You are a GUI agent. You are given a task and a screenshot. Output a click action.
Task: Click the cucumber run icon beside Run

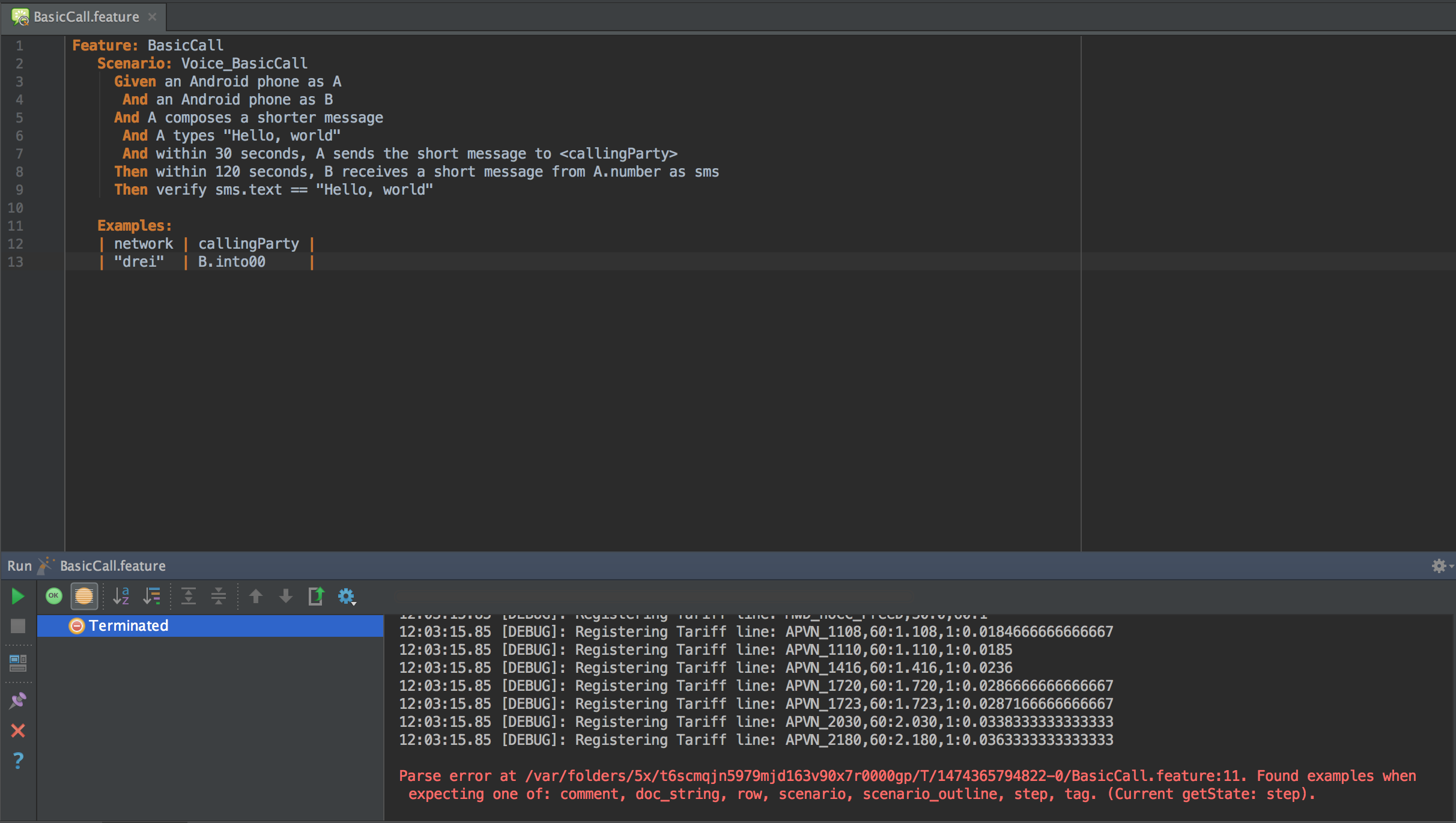click(x=46, y=566)
